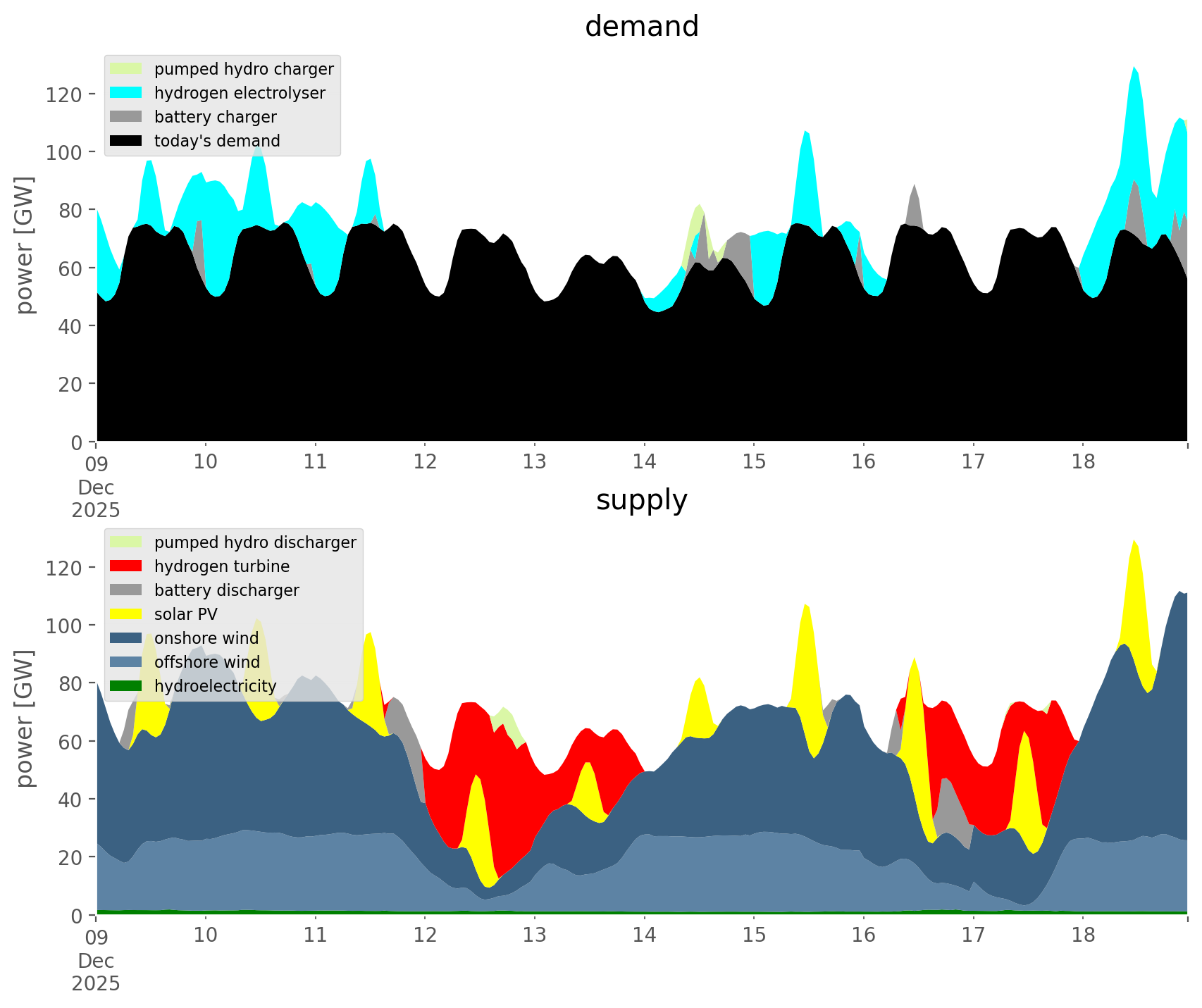Click the demand chart title
1202x1008 pixels.
[641, 27]
